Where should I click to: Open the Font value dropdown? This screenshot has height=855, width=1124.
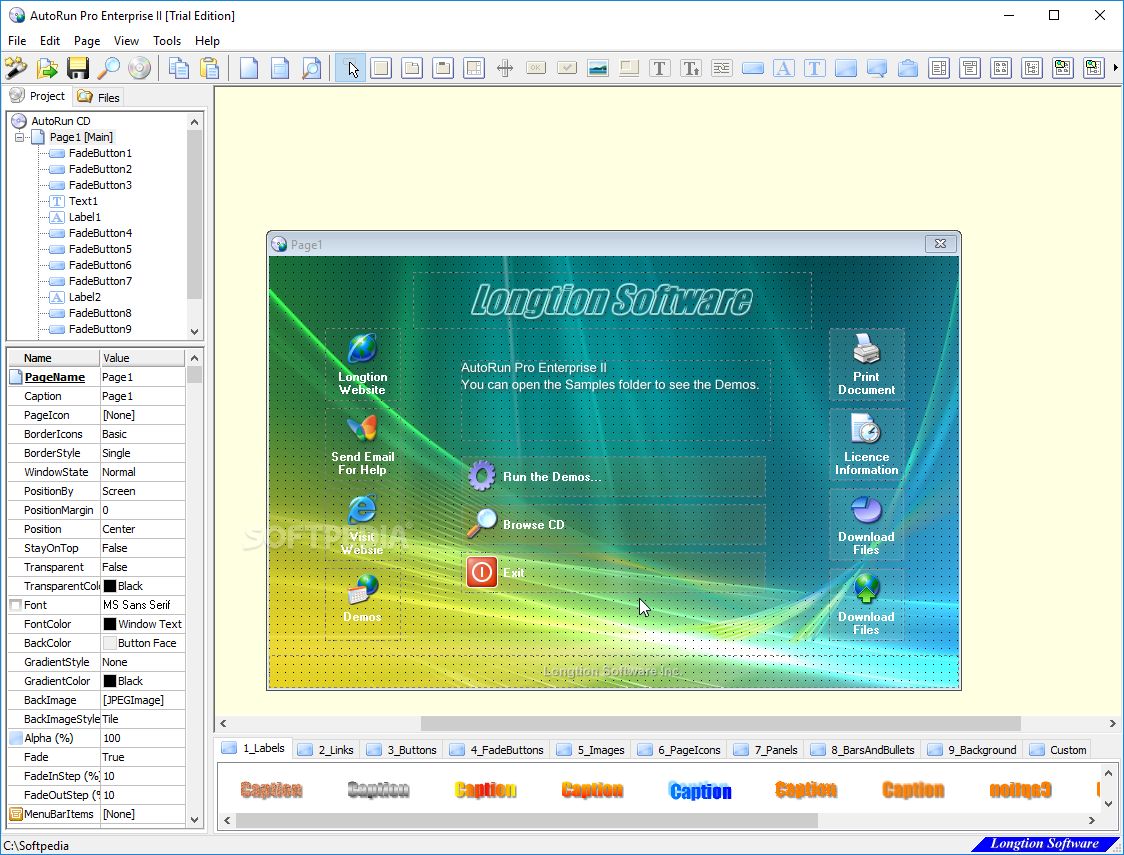click(142, 604)
